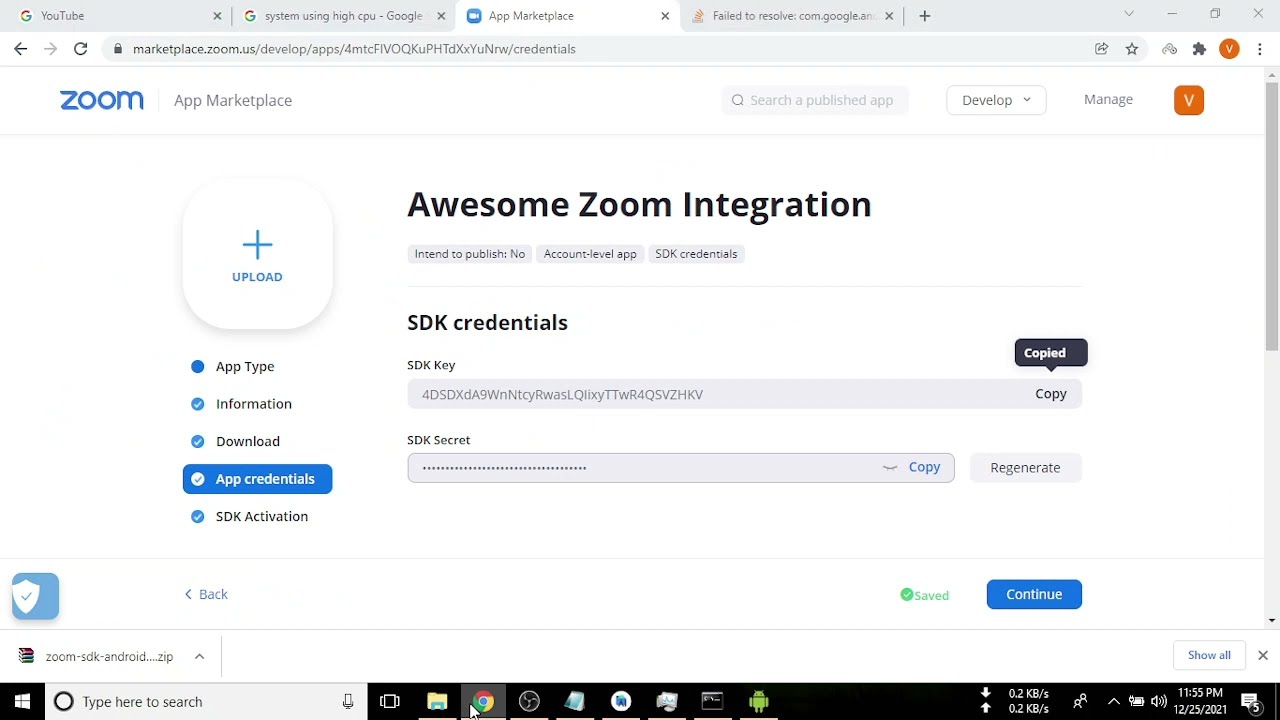Click Intend to publish: No tag
Image resolution: width=1280 pixels, height=720 pixels.
[469, 254]
